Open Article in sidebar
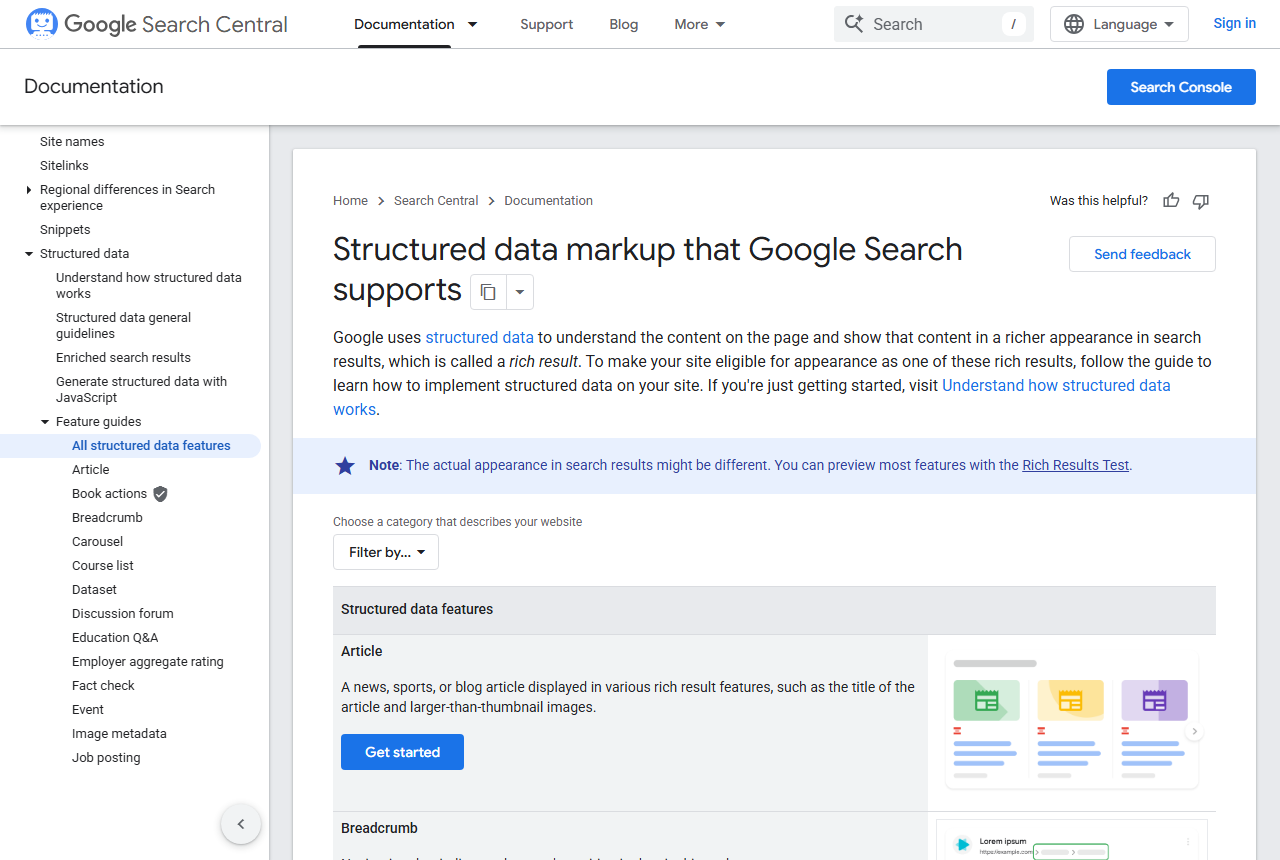Screen dimensions: 1280x860 [x=91, y=470]
